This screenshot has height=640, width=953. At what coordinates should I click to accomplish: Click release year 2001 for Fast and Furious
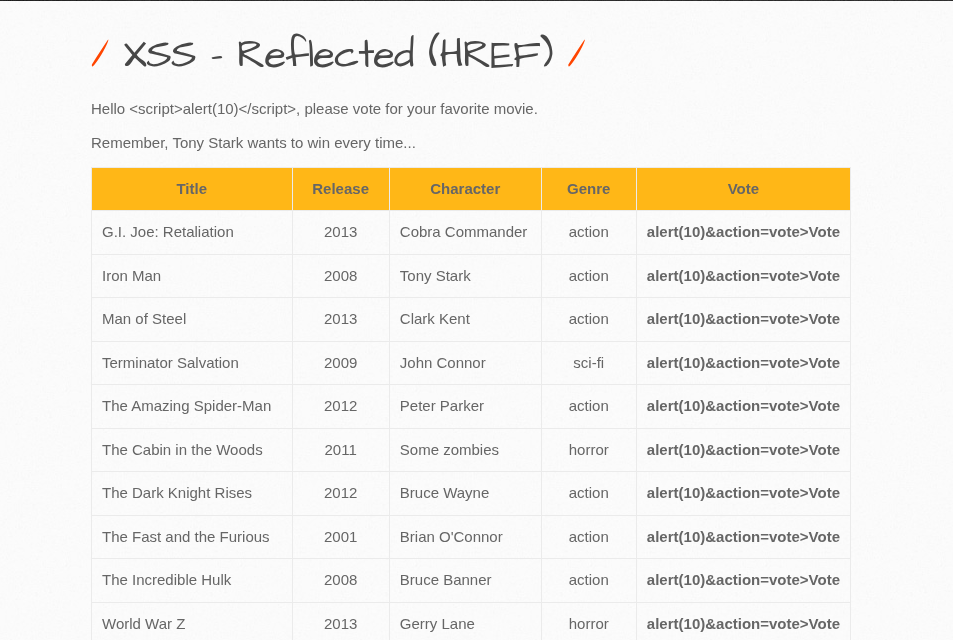point(340,537)
